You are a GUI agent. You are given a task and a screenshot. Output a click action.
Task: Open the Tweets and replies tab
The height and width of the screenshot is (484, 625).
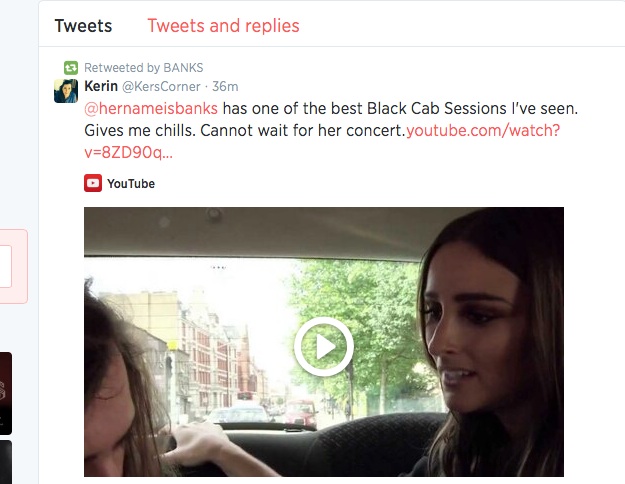pyautogui.click(x=223, y=26)
